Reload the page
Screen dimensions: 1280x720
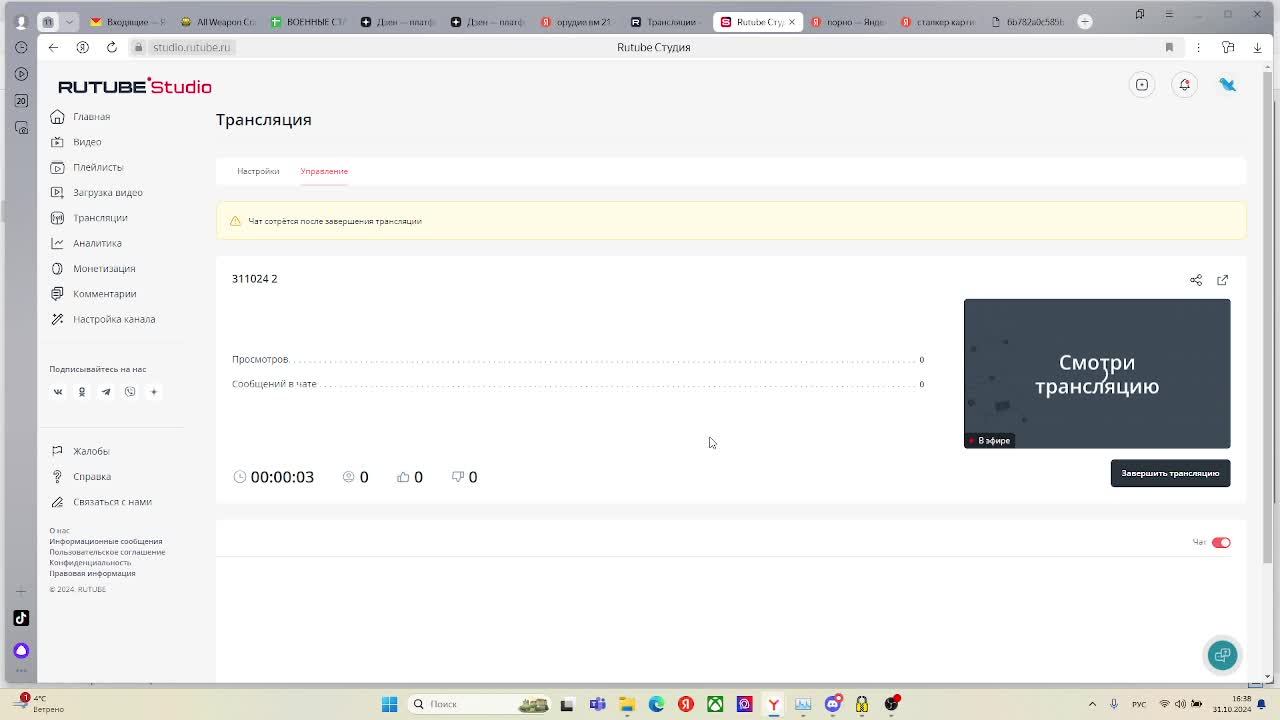pos(111,47)
